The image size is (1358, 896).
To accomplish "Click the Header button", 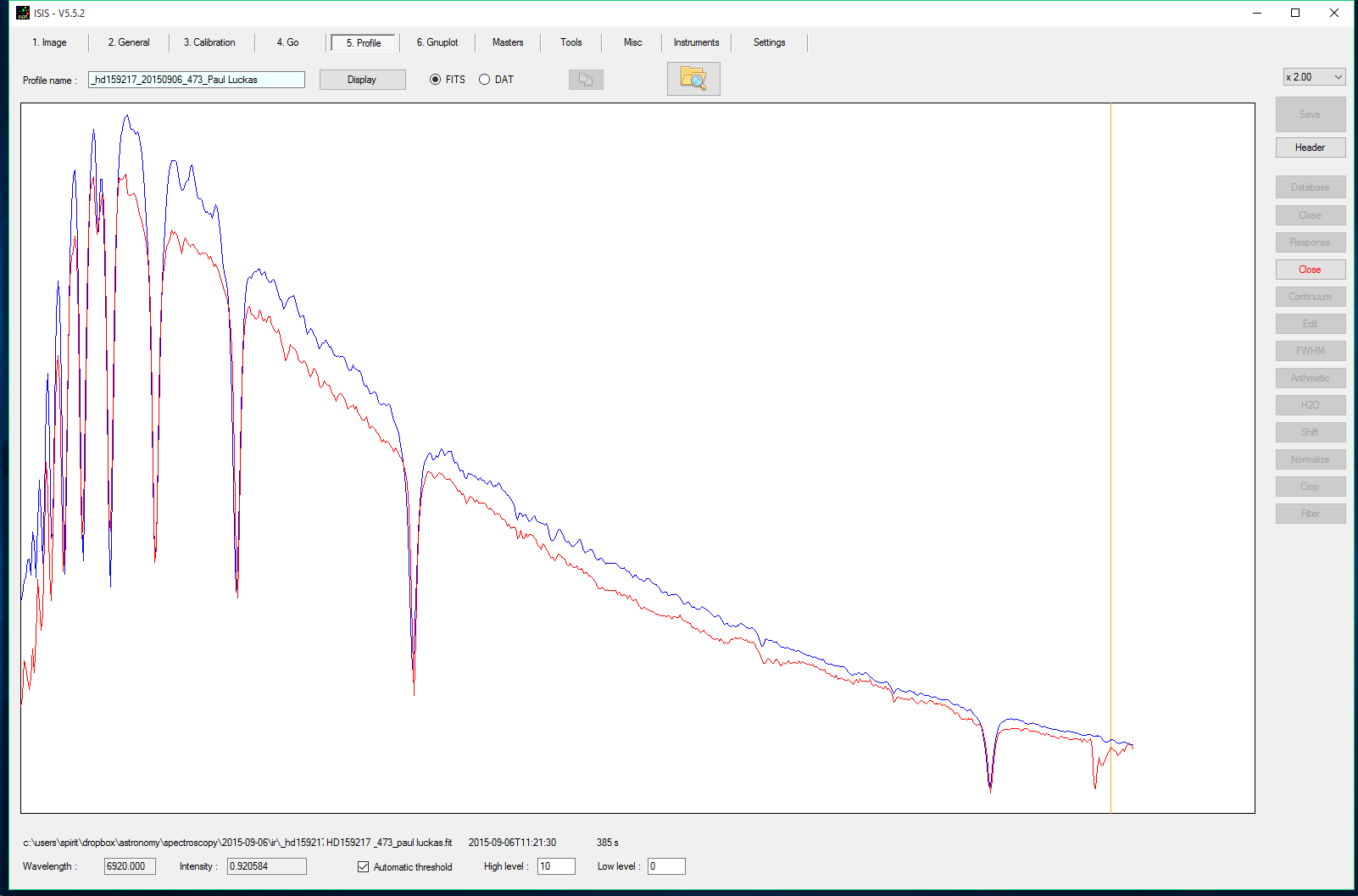I will click(x=1310, y=147).
